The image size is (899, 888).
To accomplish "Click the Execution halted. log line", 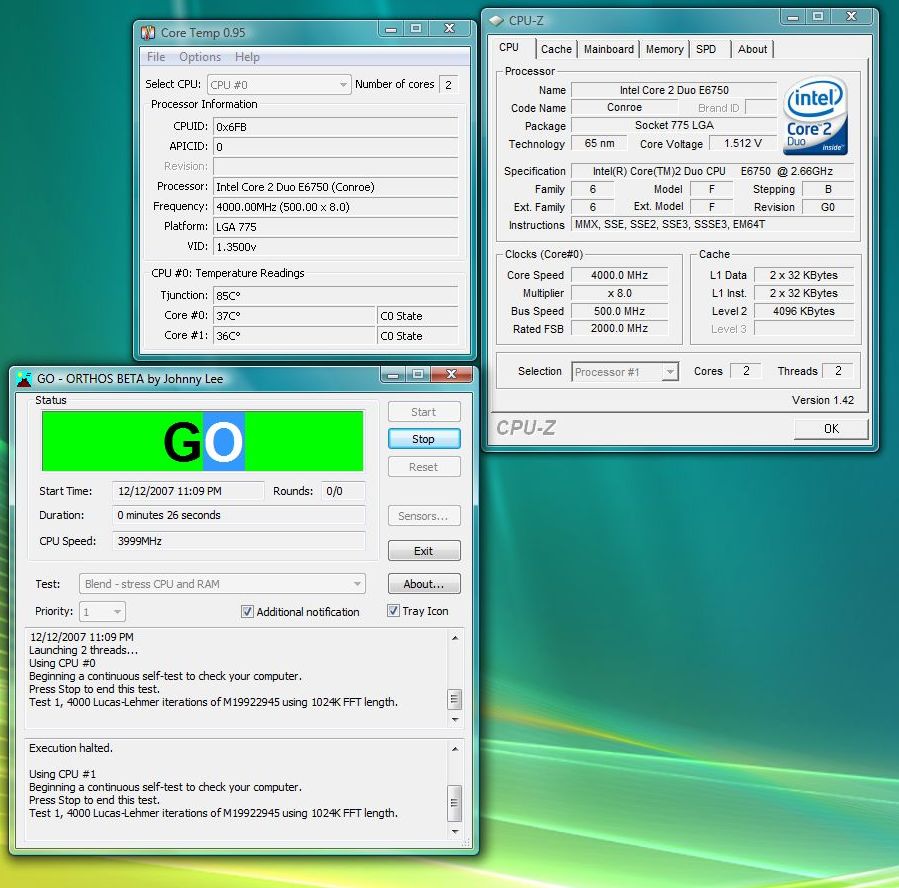I will [71, 748].
